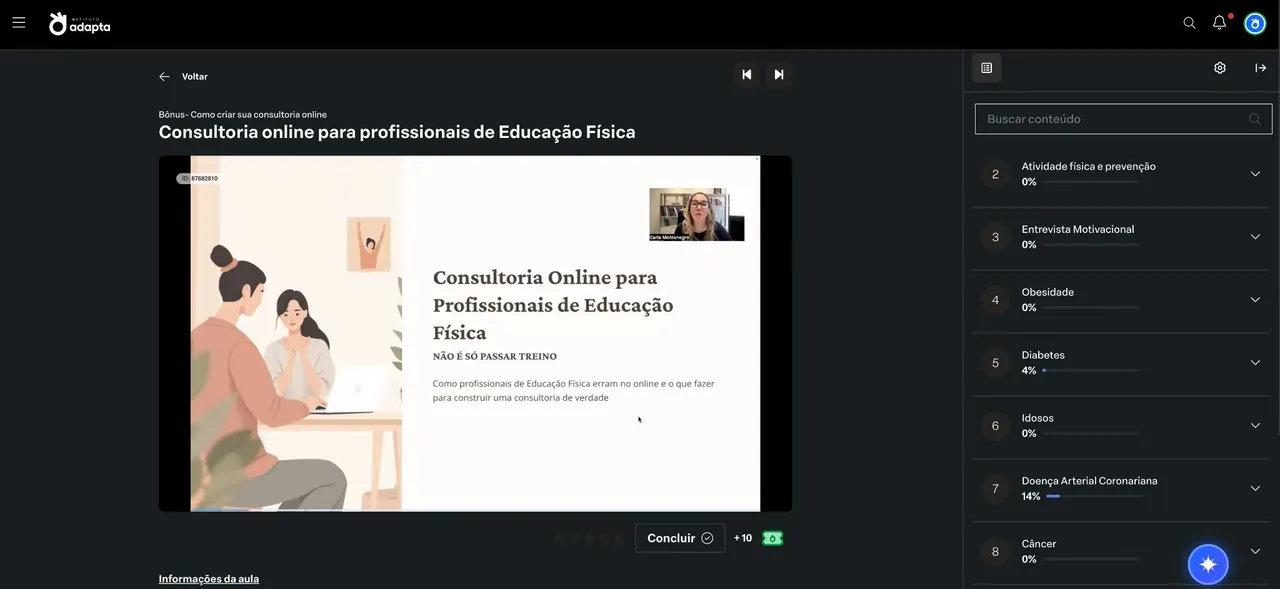Select Obesidade module title
Viewport: 1280px width, 589px height.
coord(1047,292)
